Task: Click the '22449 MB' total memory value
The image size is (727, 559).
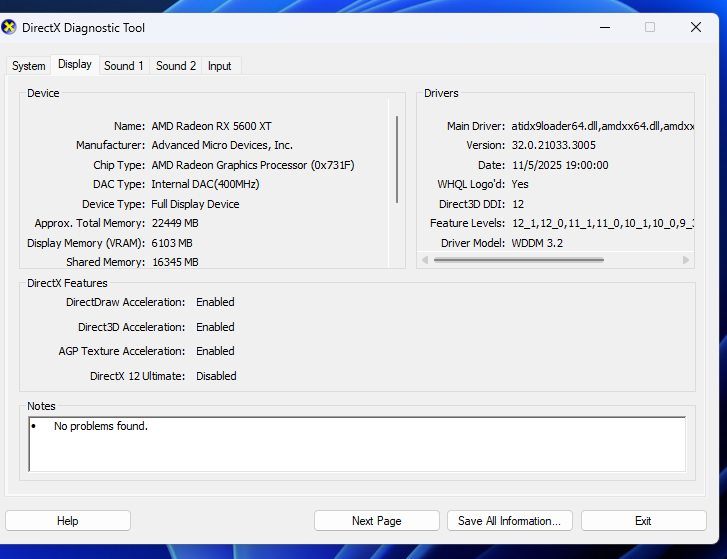Action: coord(175,223)
